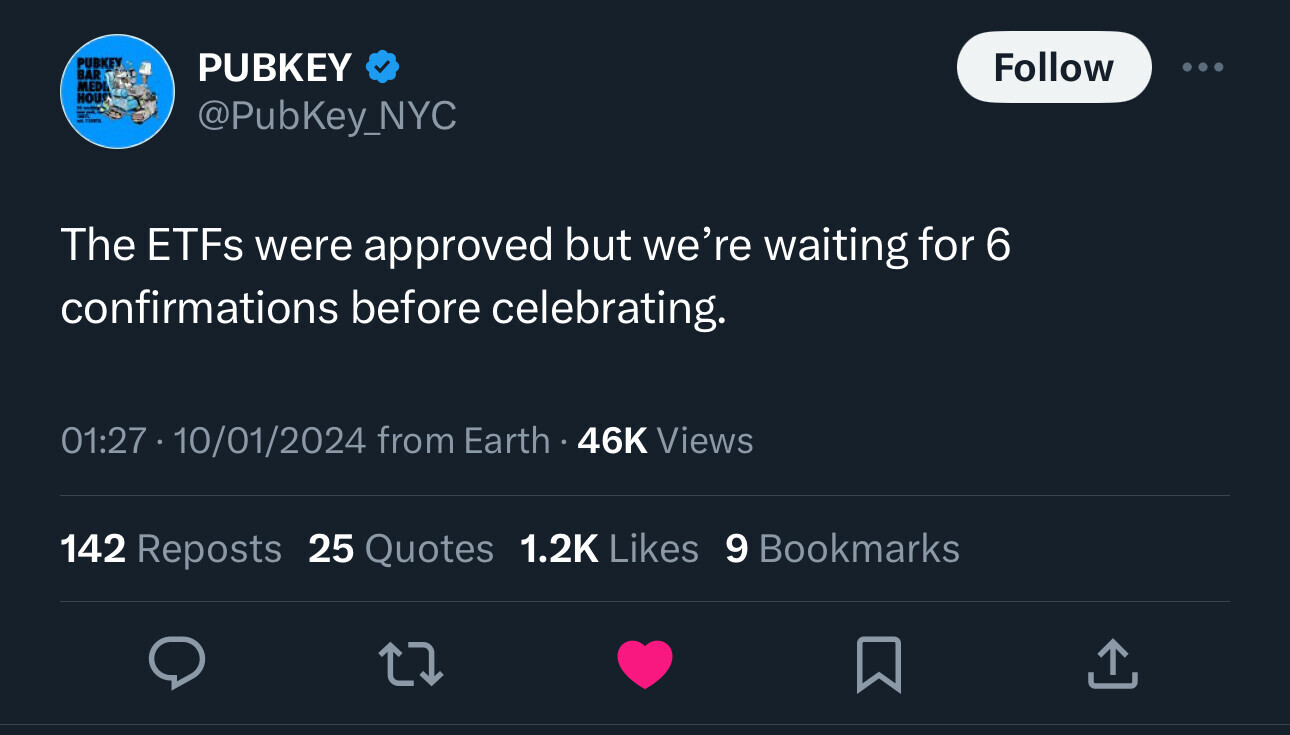Viewport: 1290px width, 735px height.
Task: Open the reply speech bubble icon
Action: tap(177, 664)
